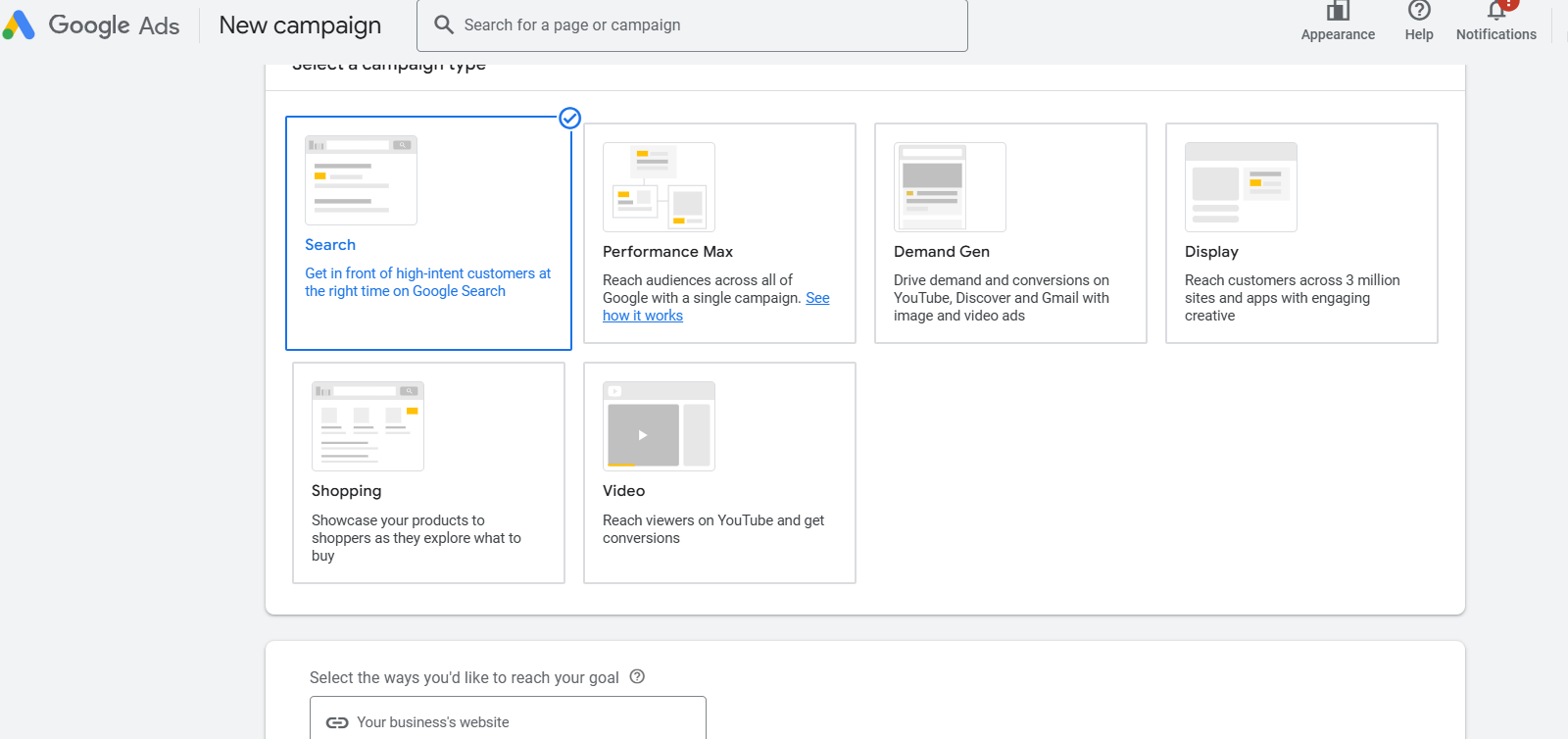This screenshot has width=1568, height=739.
Task: Toggle the checkmark on Search campaign card
Action: pyautogui.click(x=569, y=119)
